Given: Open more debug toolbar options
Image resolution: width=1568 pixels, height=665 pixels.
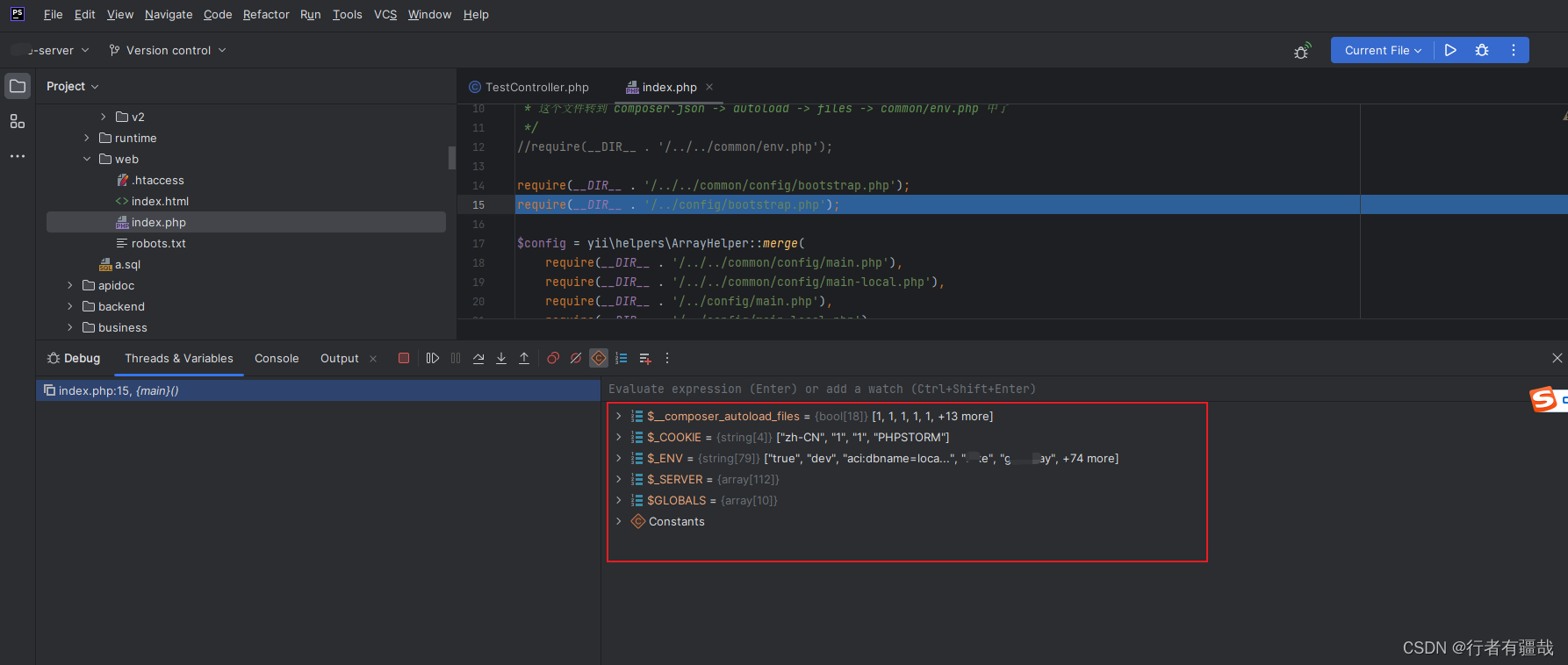Looking at the screenshot, I should (667, 358).
